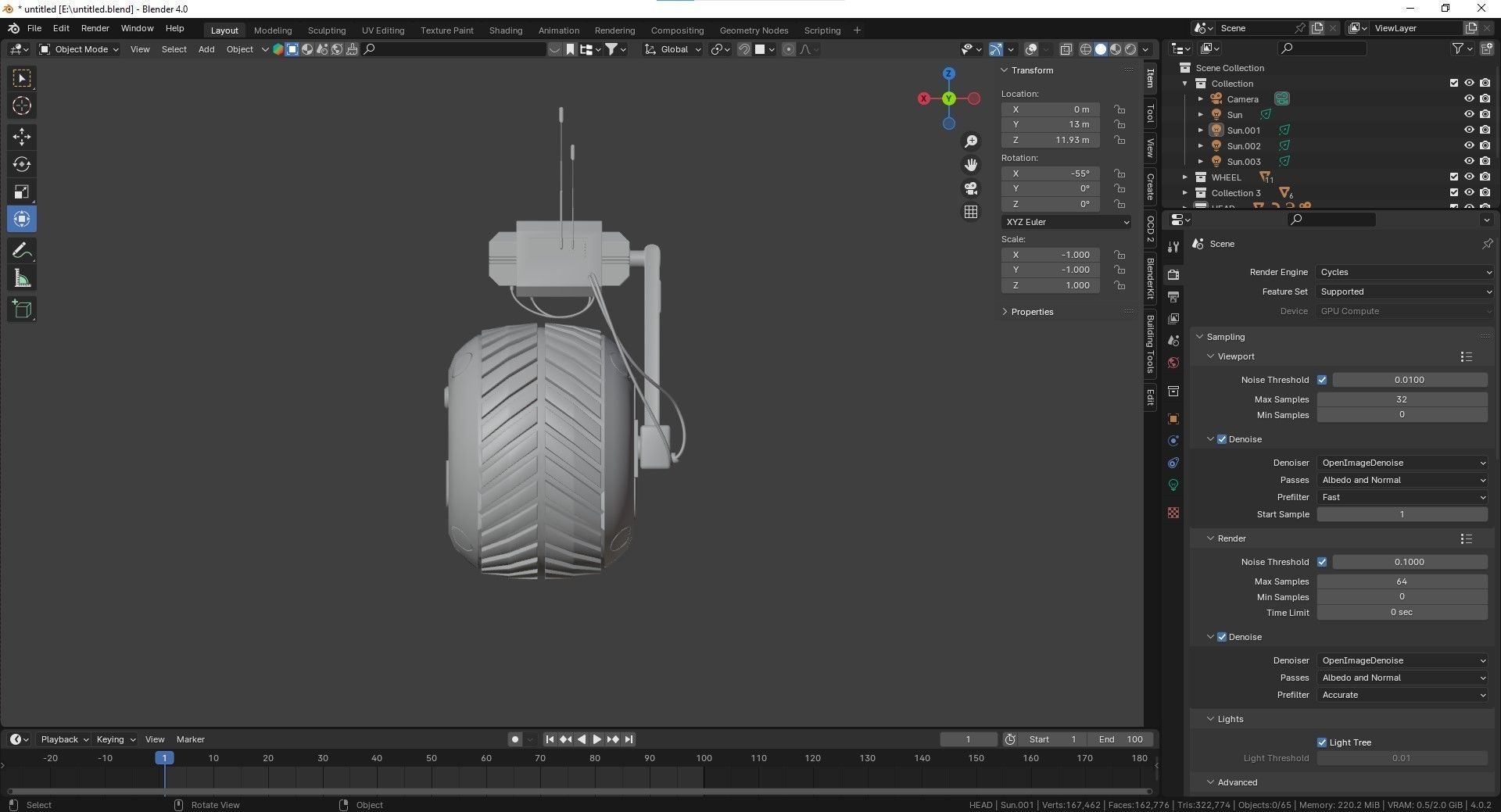Exclude the WHEEL collection via checkbox
Image resolution: width=1501 pixels, height=812 pixels.
pos(1454,177)
